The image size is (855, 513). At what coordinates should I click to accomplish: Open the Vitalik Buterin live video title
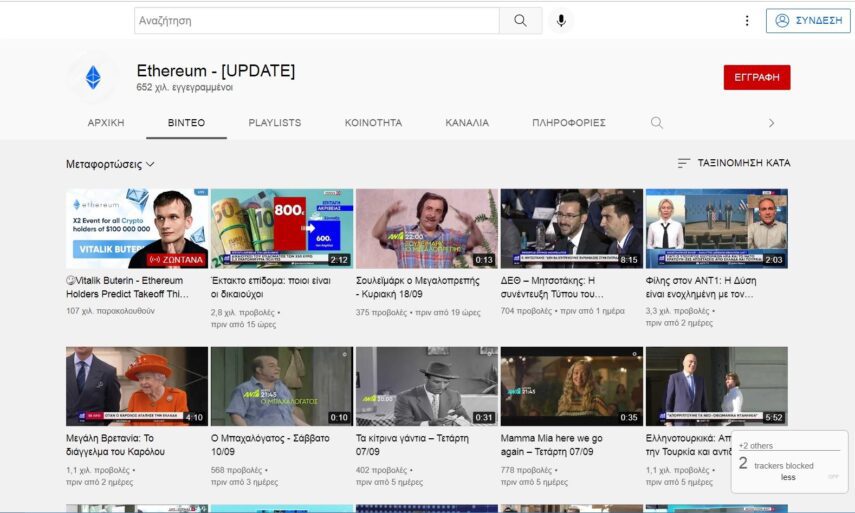pyautogui.click(x=125, y=287)
